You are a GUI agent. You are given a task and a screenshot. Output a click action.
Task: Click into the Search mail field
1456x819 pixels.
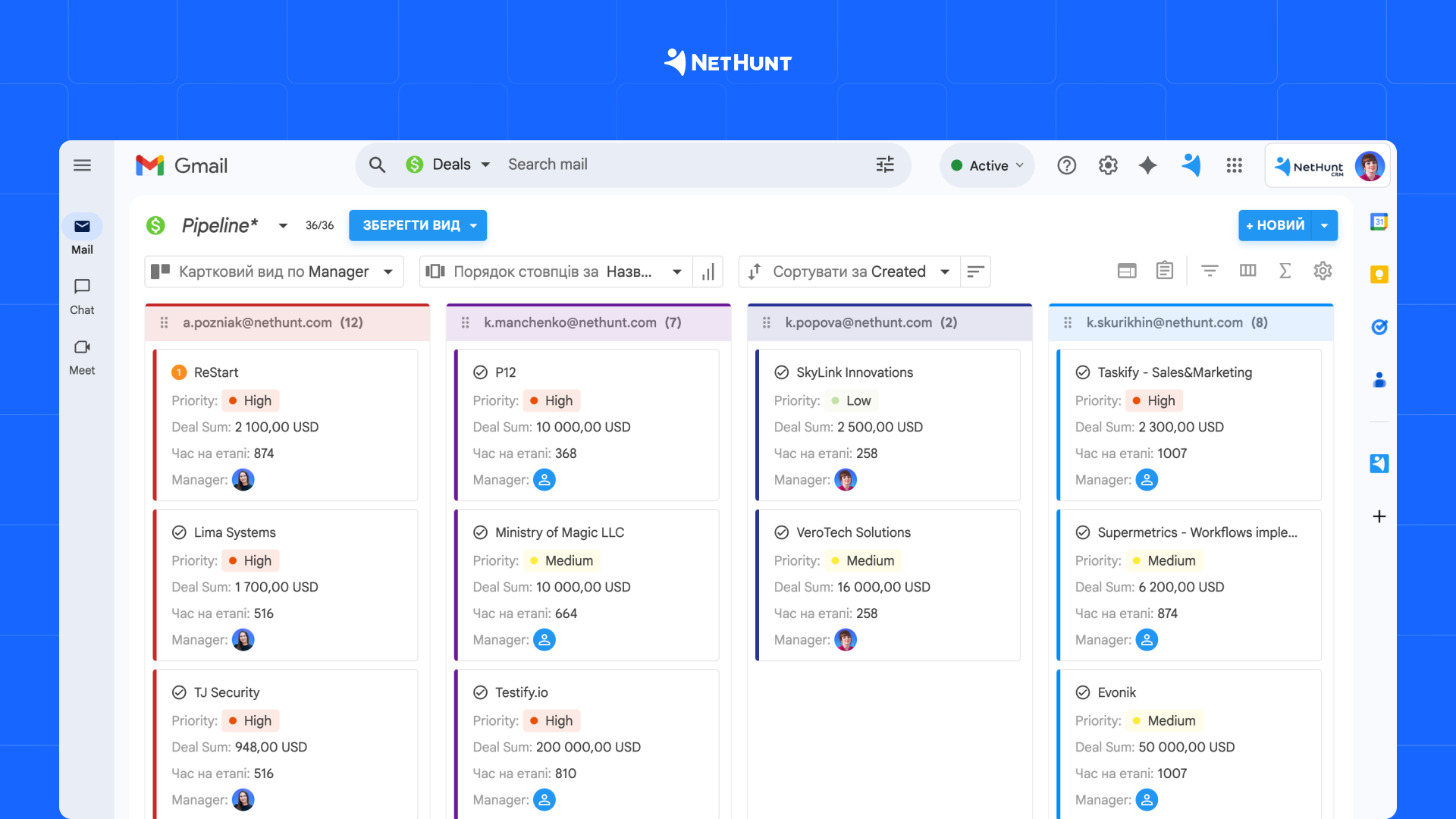coord(682,165)
